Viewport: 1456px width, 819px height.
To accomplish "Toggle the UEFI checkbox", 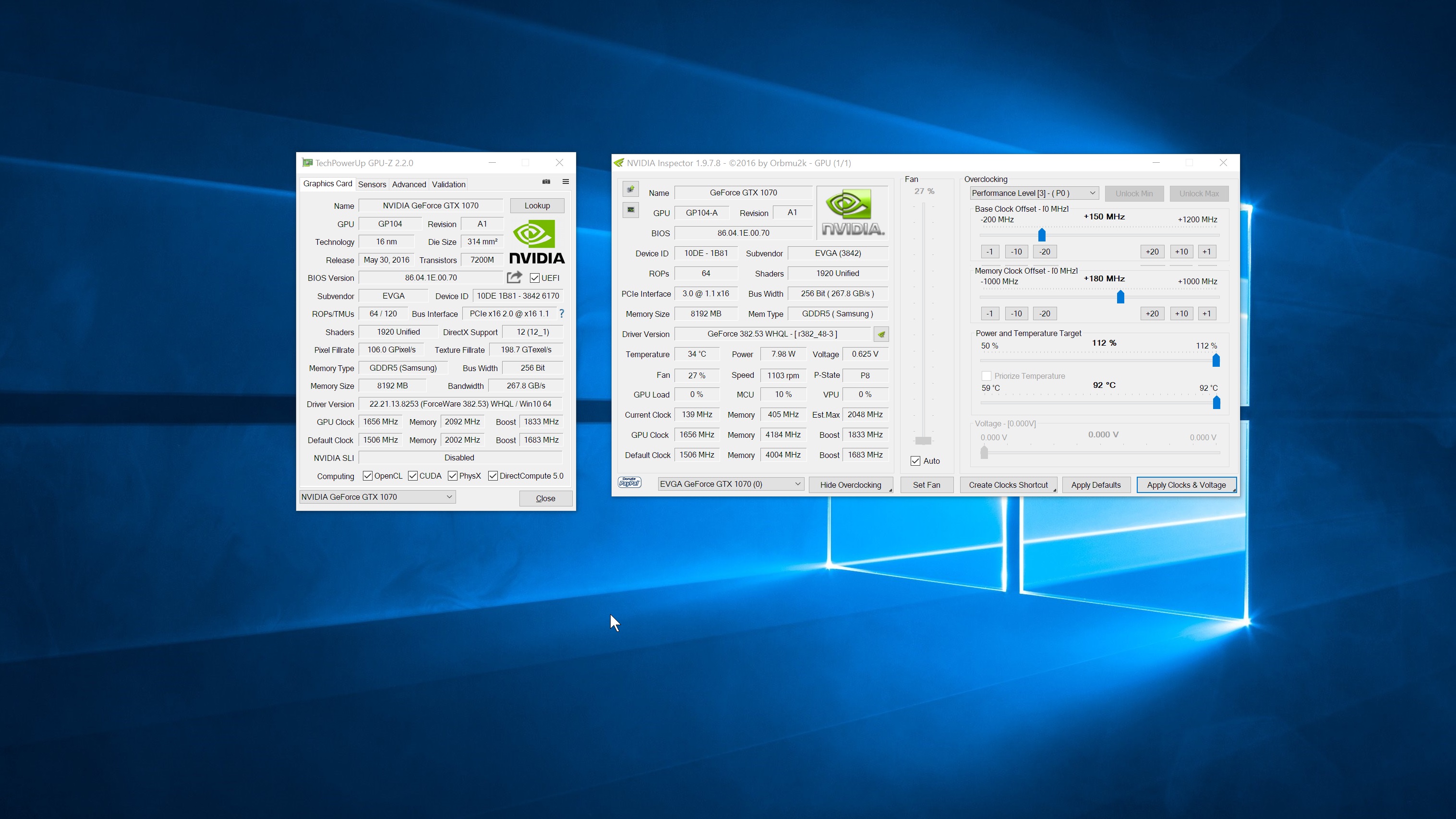I will tap(534, 277).
